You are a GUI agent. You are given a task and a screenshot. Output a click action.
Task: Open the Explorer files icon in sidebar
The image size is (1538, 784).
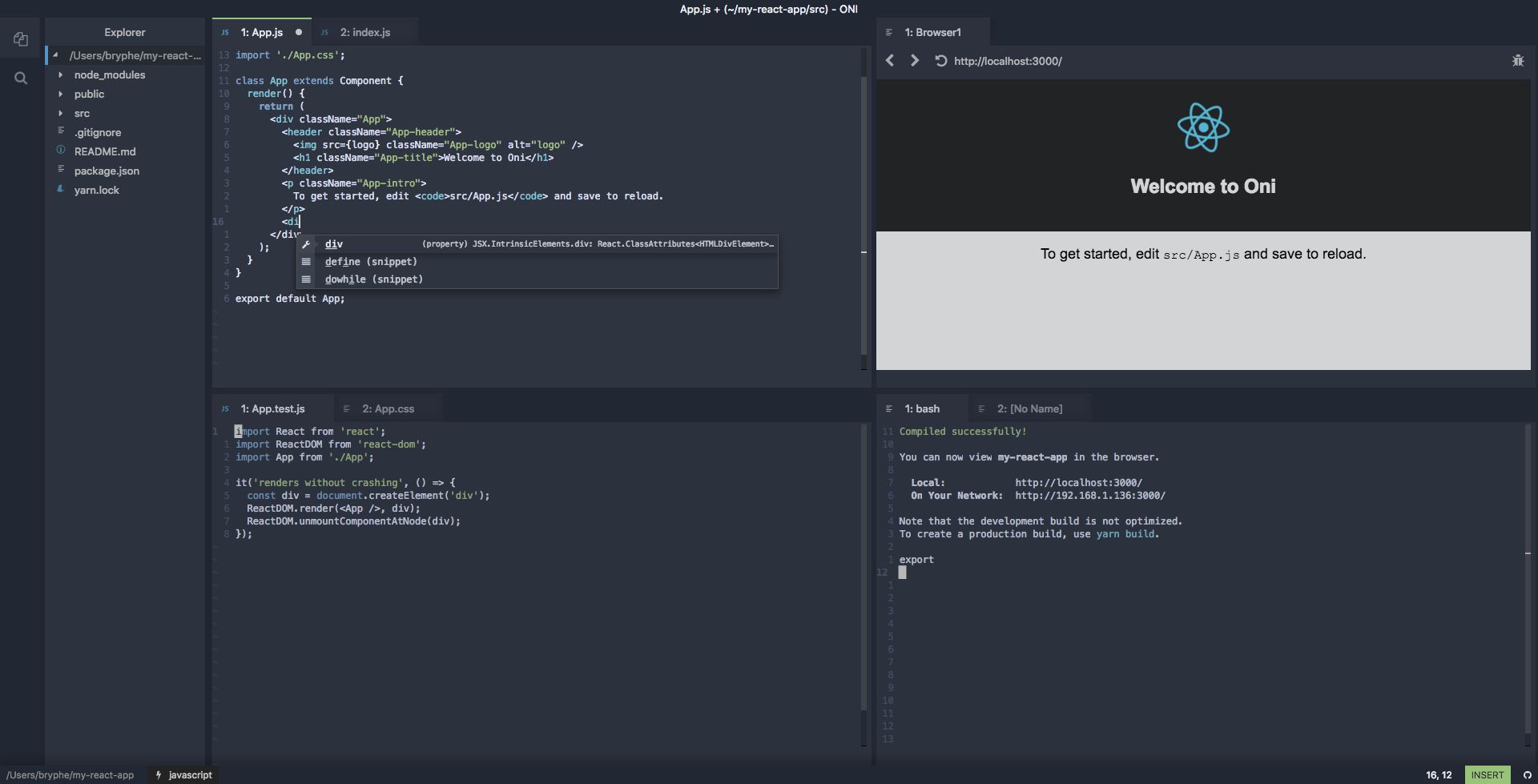click(21, 39)
